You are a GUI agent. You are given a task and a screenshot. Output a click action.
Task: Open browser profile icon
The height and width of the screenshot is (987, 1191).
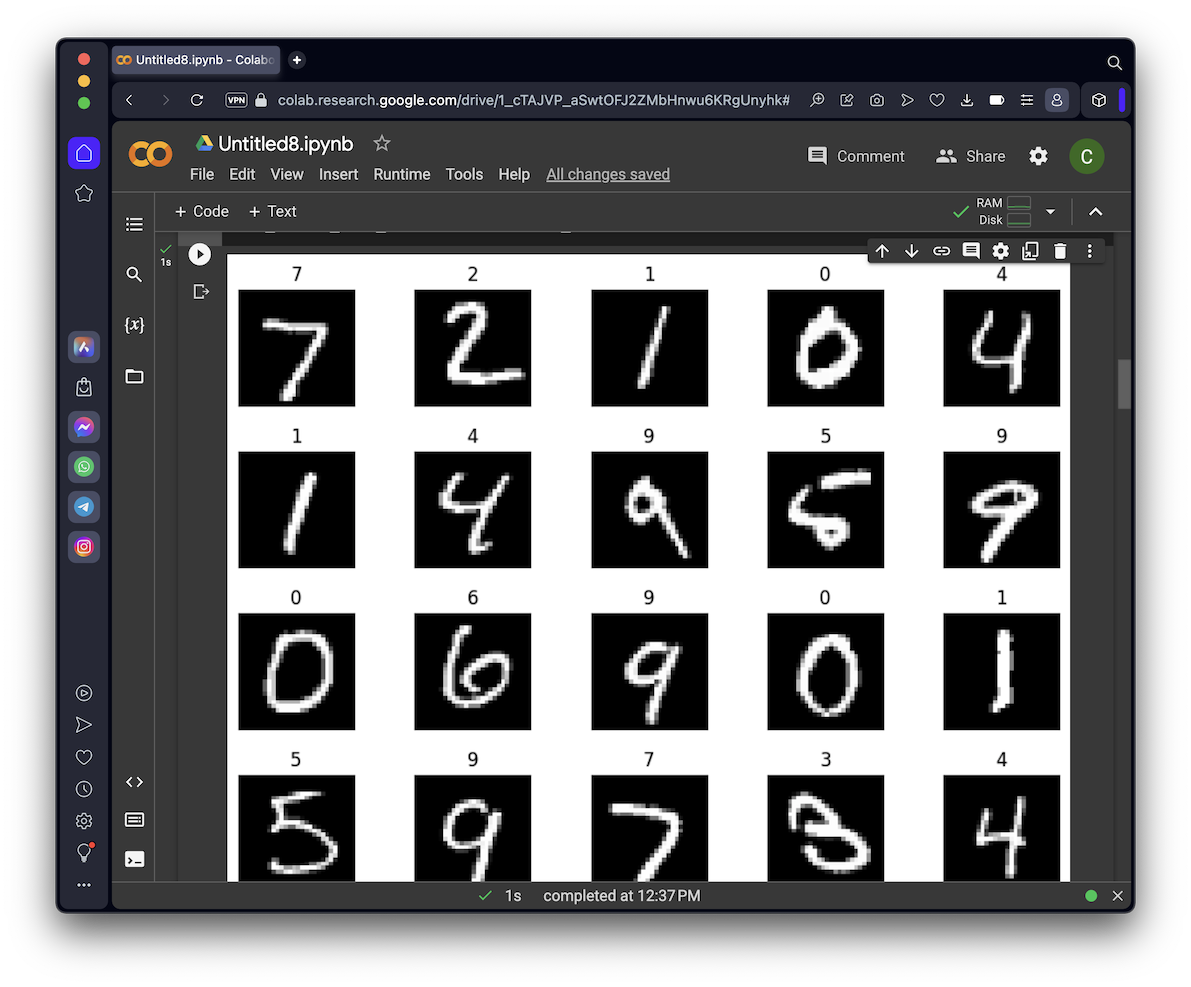pos(1057,100)
